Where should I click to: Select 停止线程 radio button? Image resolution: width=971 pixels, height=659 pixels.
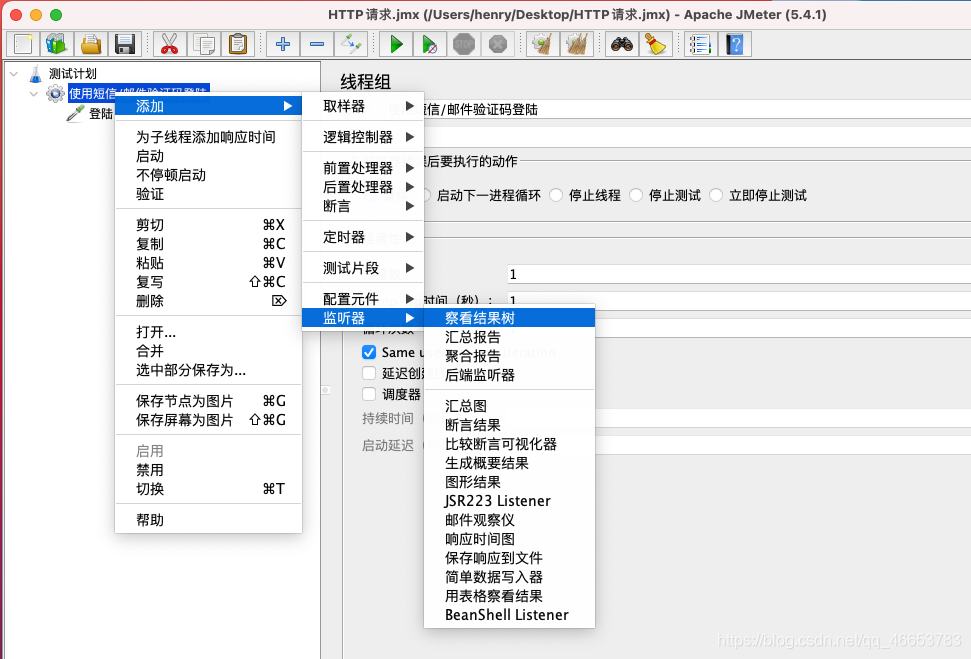tap(556, 195)
